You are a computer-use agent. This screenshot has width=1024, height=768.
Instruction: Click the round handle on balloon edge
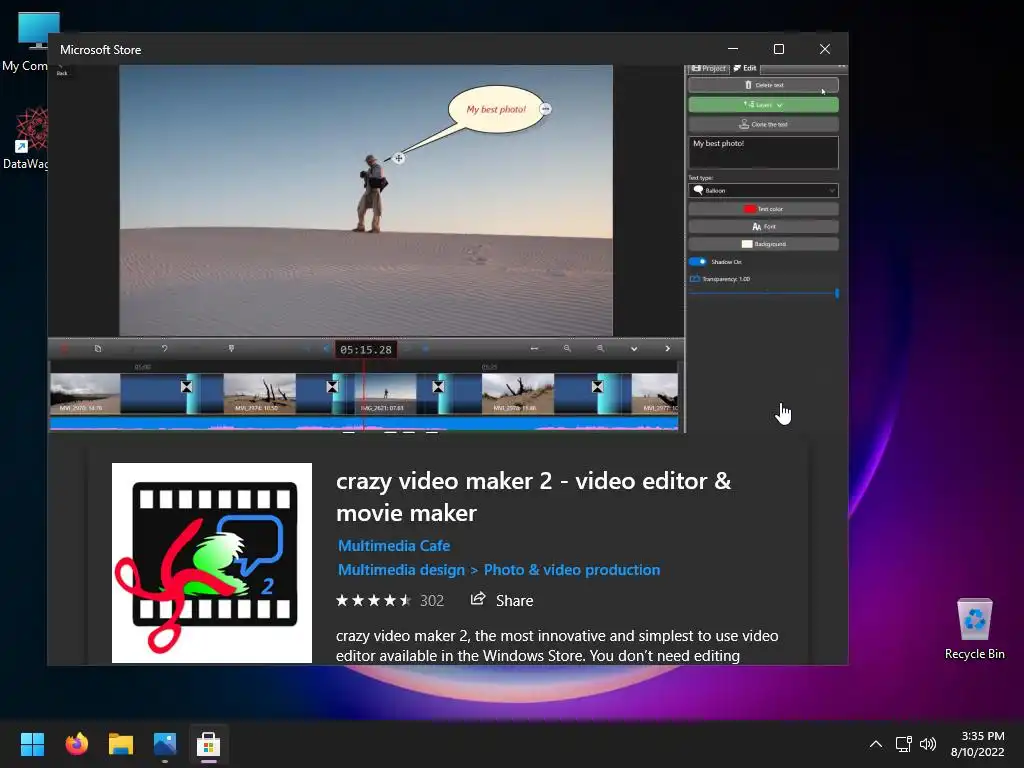(546, 109)
